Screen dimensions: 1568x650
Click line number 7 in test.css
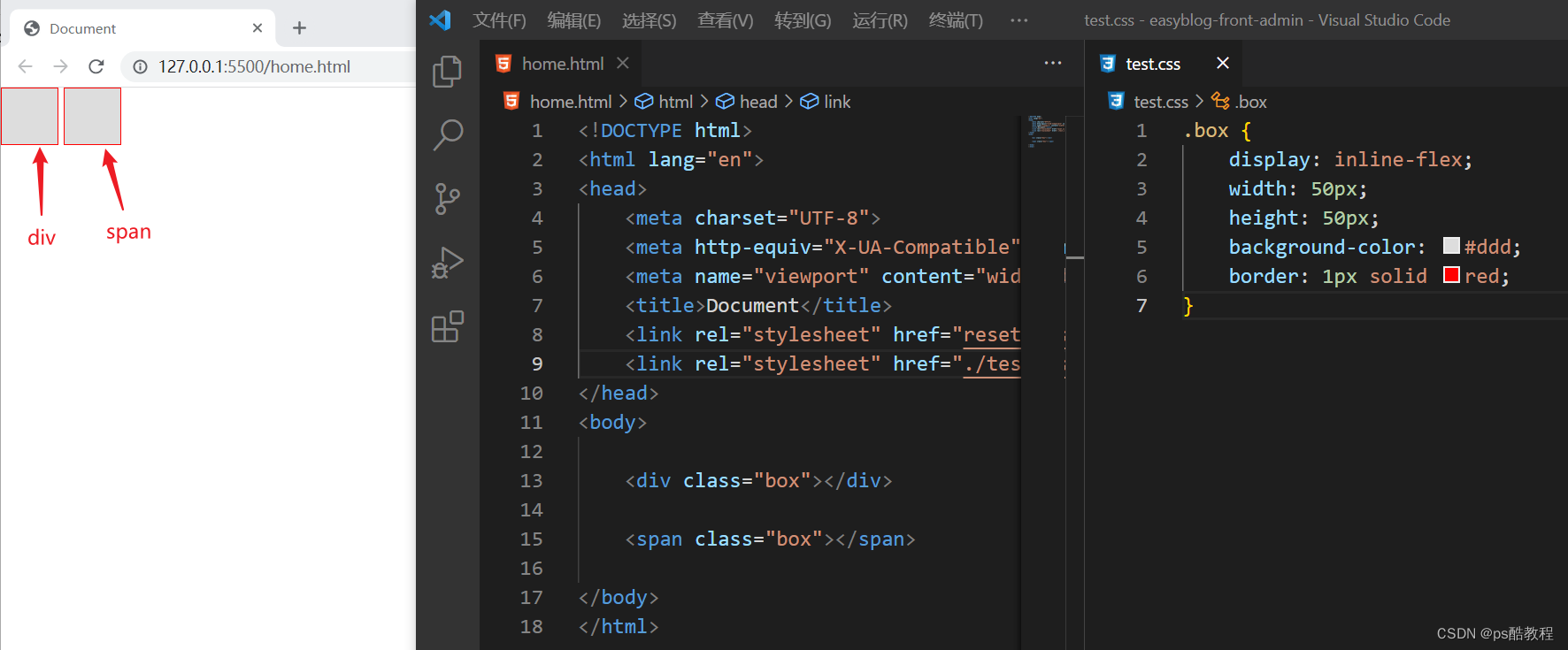1141,305
